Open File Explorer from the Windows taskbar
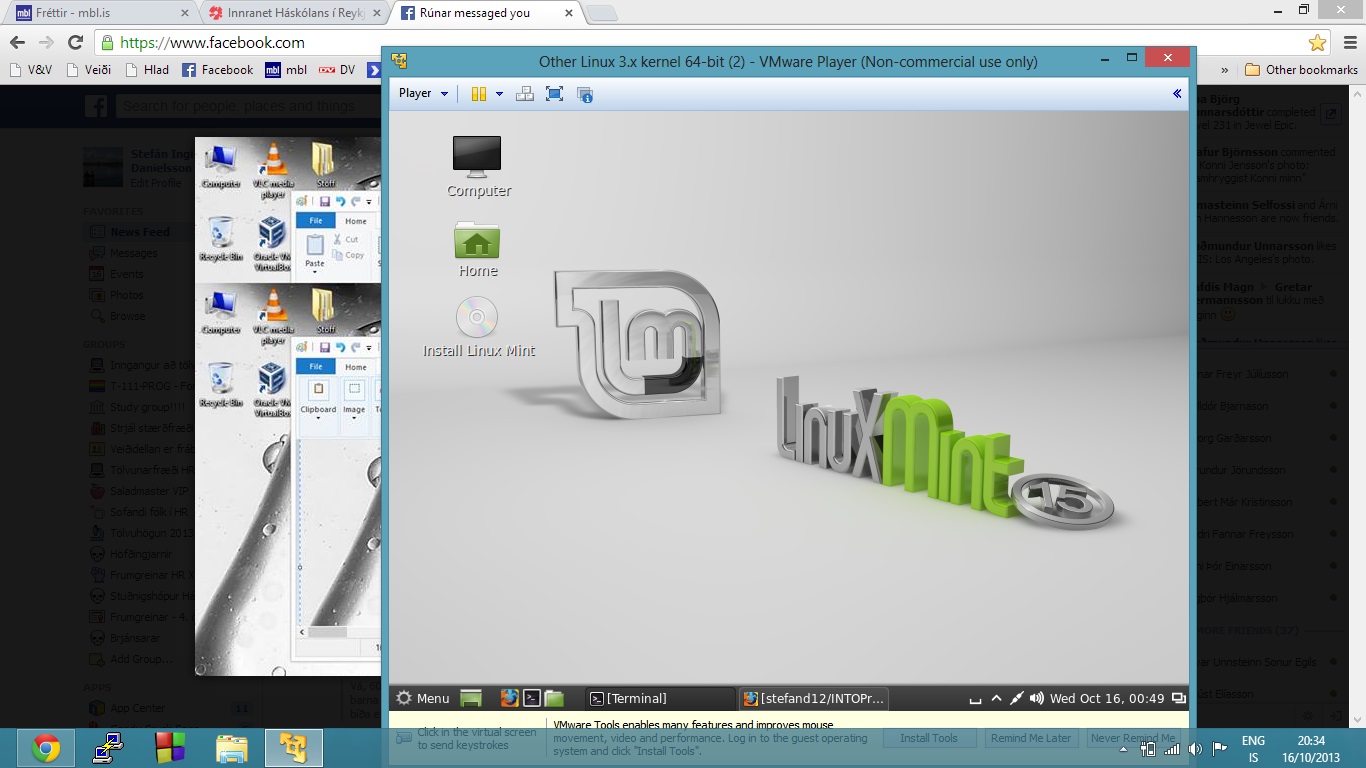1366x768 pixels. tap(232, 748)
